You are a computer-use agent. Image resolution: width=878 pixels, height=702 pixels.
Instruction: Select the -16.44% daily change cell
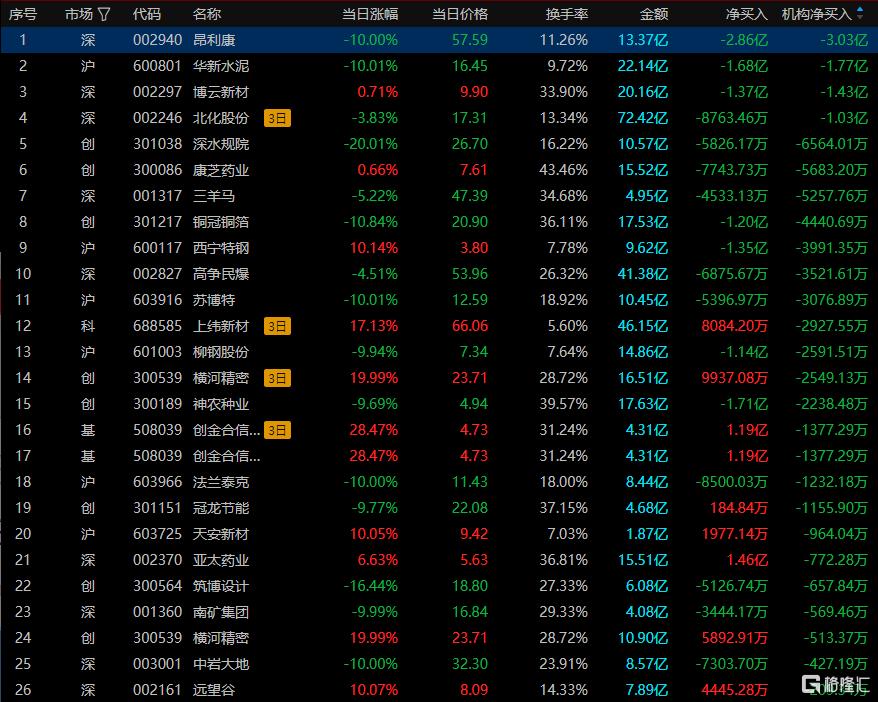(x=371, y=586)
